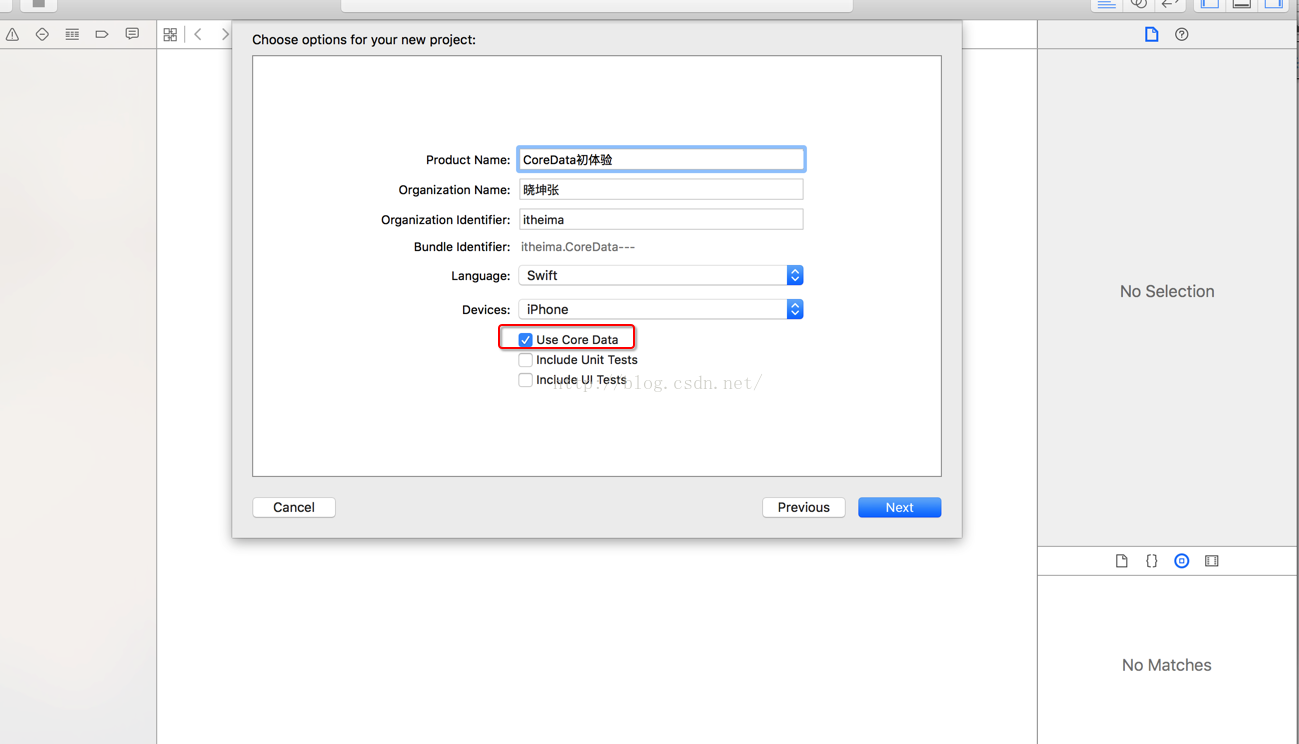Open the Media library
1299x744 pixels.
[x=1212, y=561]
